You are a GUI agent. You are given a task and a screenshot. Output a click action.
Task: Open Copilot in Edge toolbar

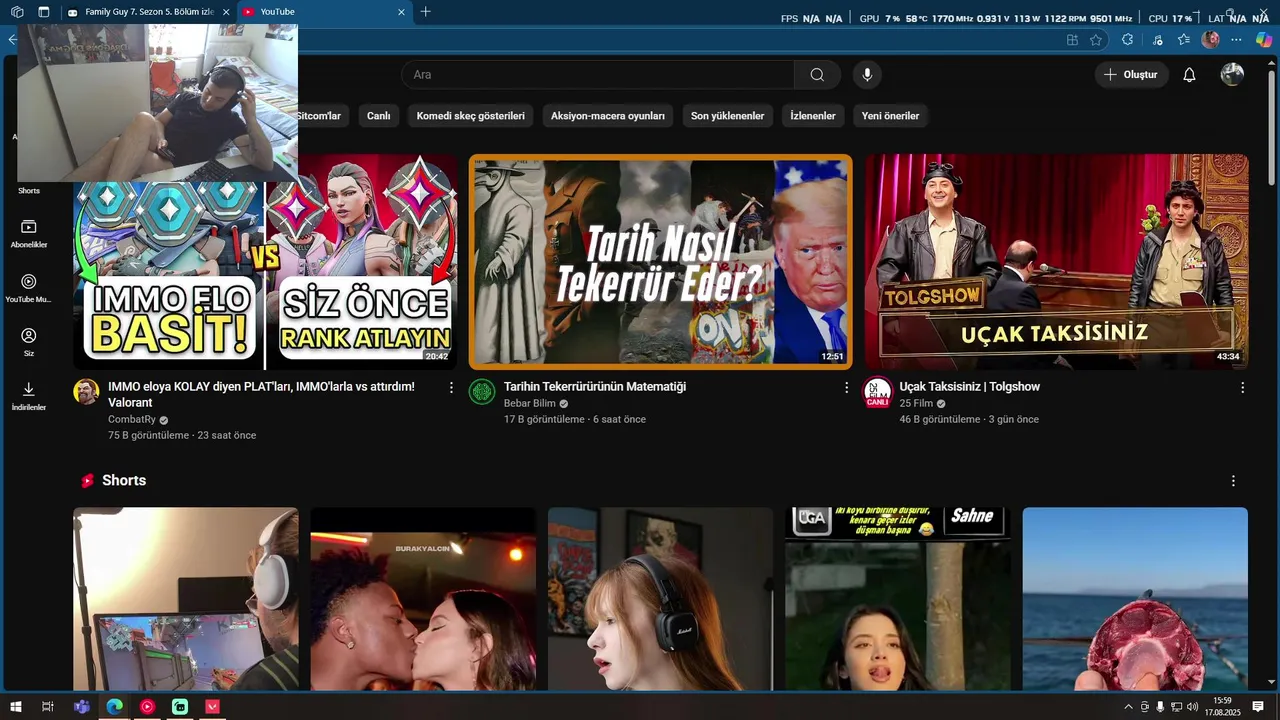(1264, 40)
